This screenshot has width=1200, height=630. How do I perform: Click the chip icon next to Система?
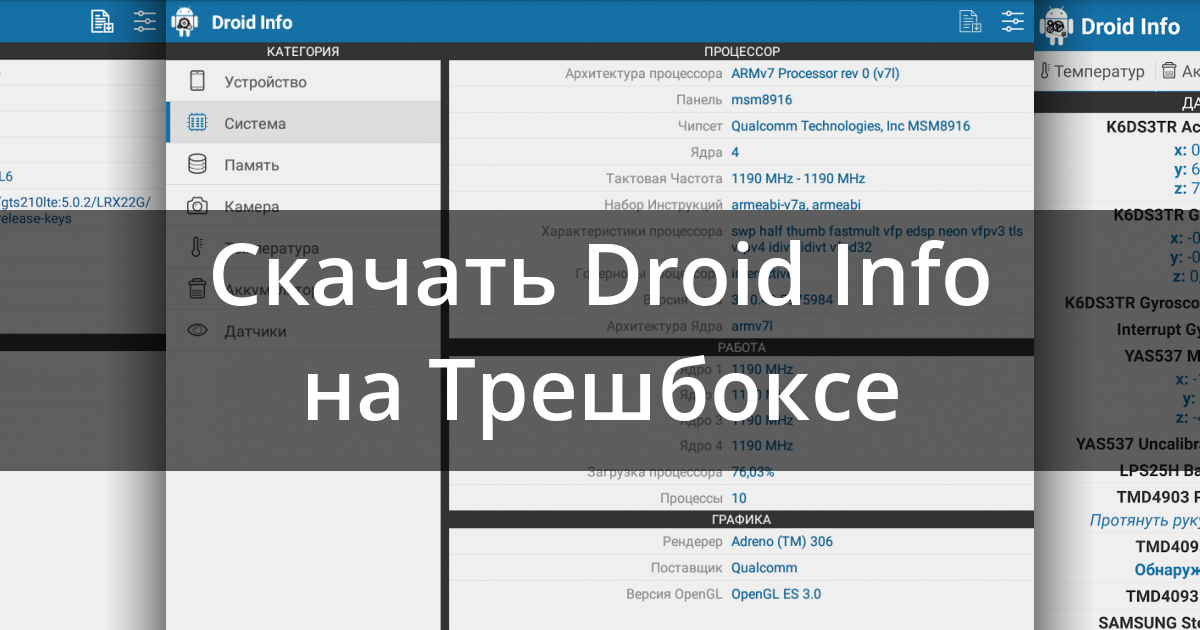(x=198, y=123)
